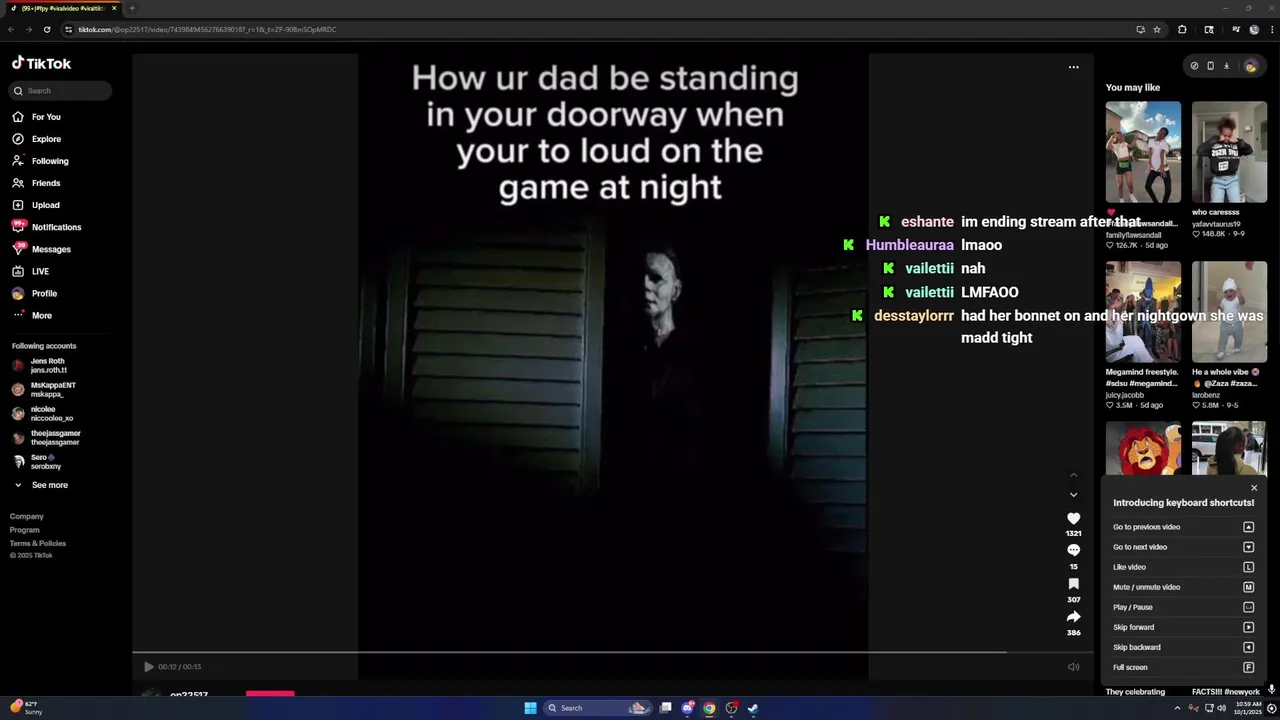
Task: Click the TikTok search field
Action: pyautogui.click(x=60, y=91)
